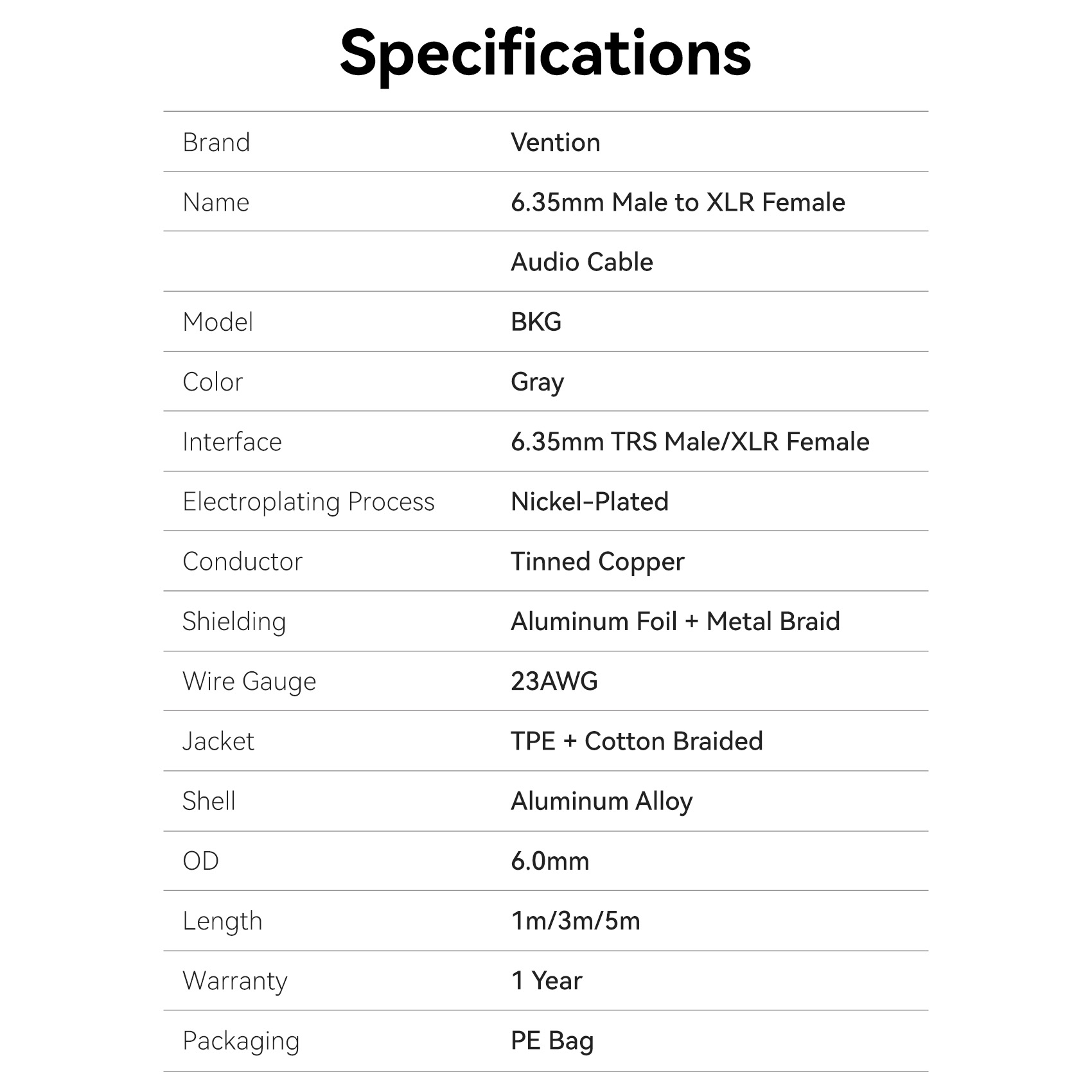Click the Electroplating Process label
This screenshot has width=1092, height=1092.
[x=308, y=502]
